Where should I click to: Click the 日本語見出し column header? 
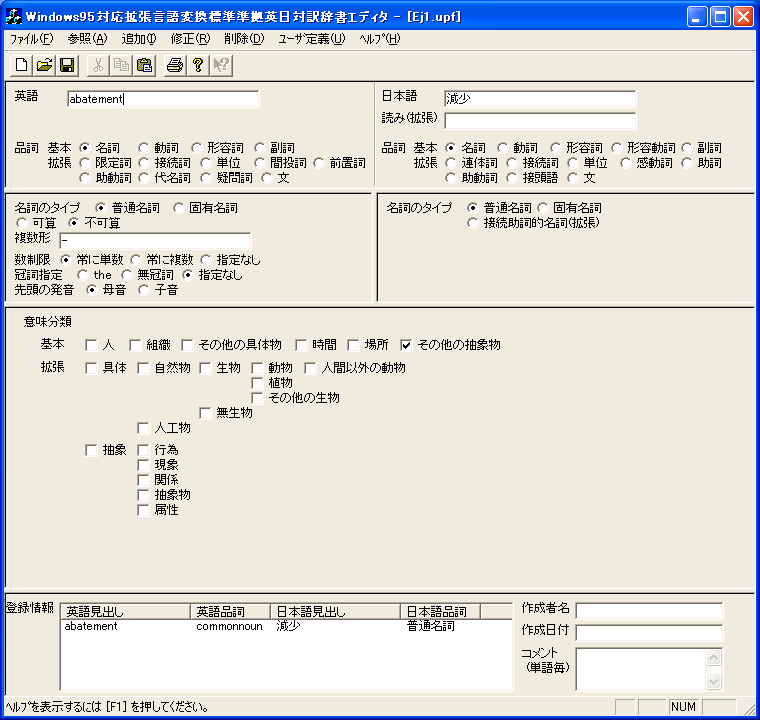pos(335,612)
